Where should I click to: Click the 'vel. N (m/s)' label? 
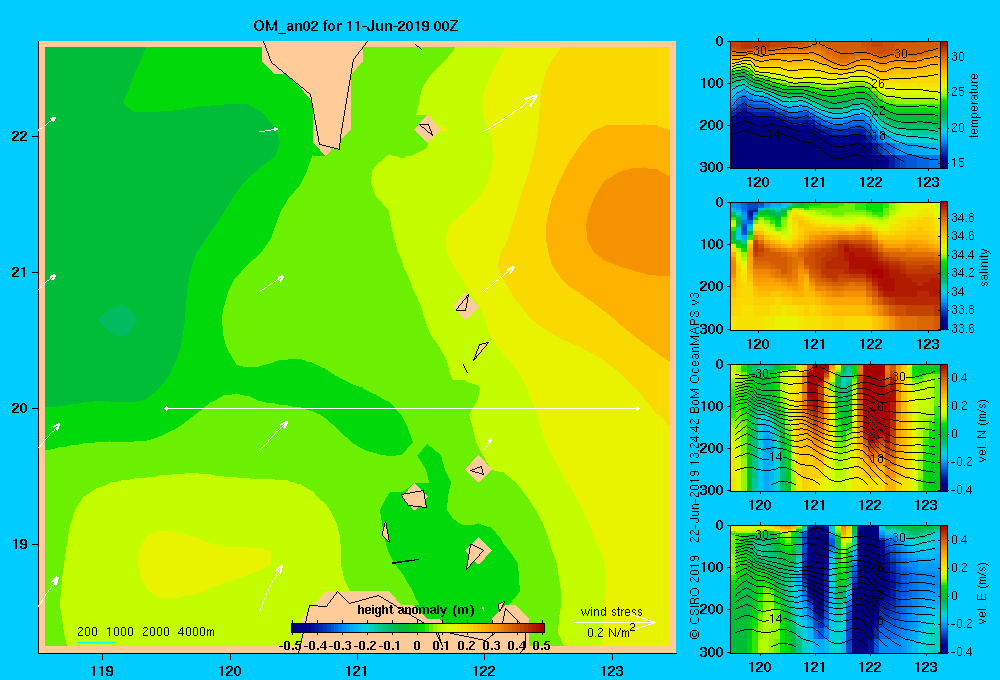click(x=983, y=431)
